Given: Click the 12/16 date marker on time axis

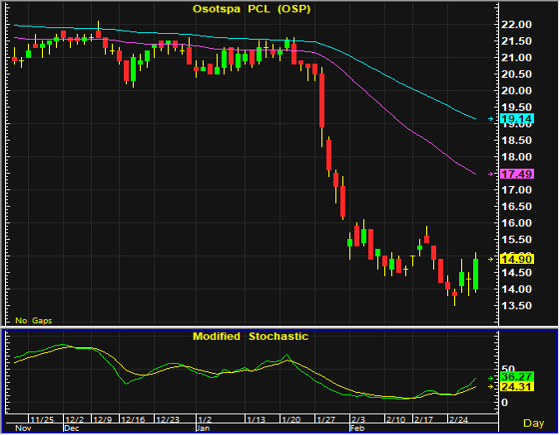Looking at the screenshot, I should pyautogui.click(x=133, y=420).
